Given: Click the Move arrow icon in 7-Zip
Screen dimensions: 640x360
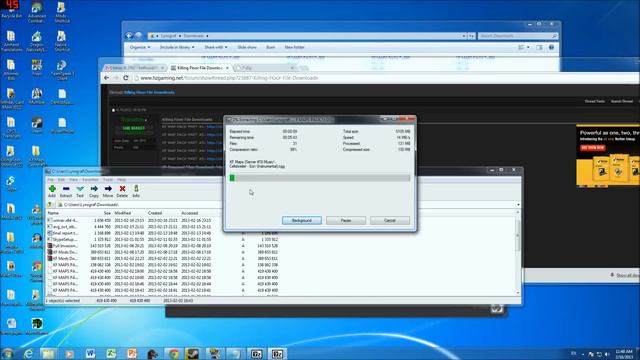Looking at the screenshot, I should [x=108, y=189].
